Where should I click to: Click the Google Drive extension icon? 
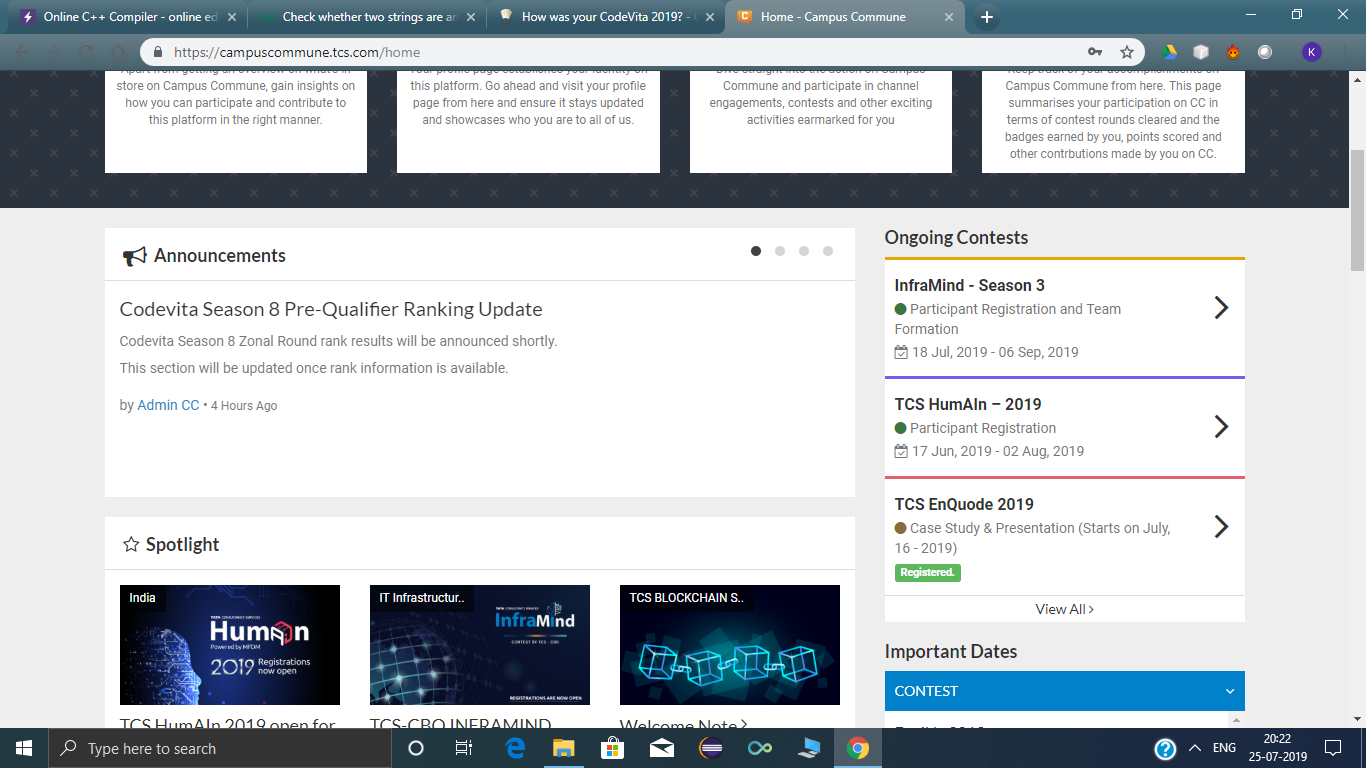click(1169, 52)
